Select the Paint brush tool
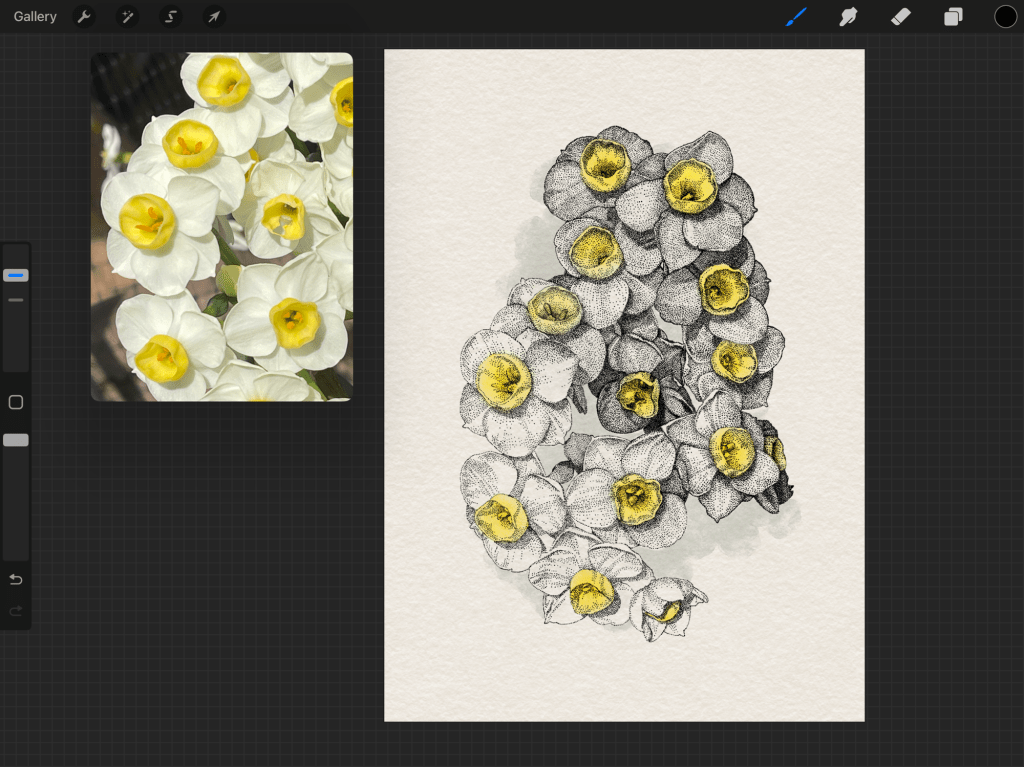Screen dimensions: 1024x767 pos(796,17)
